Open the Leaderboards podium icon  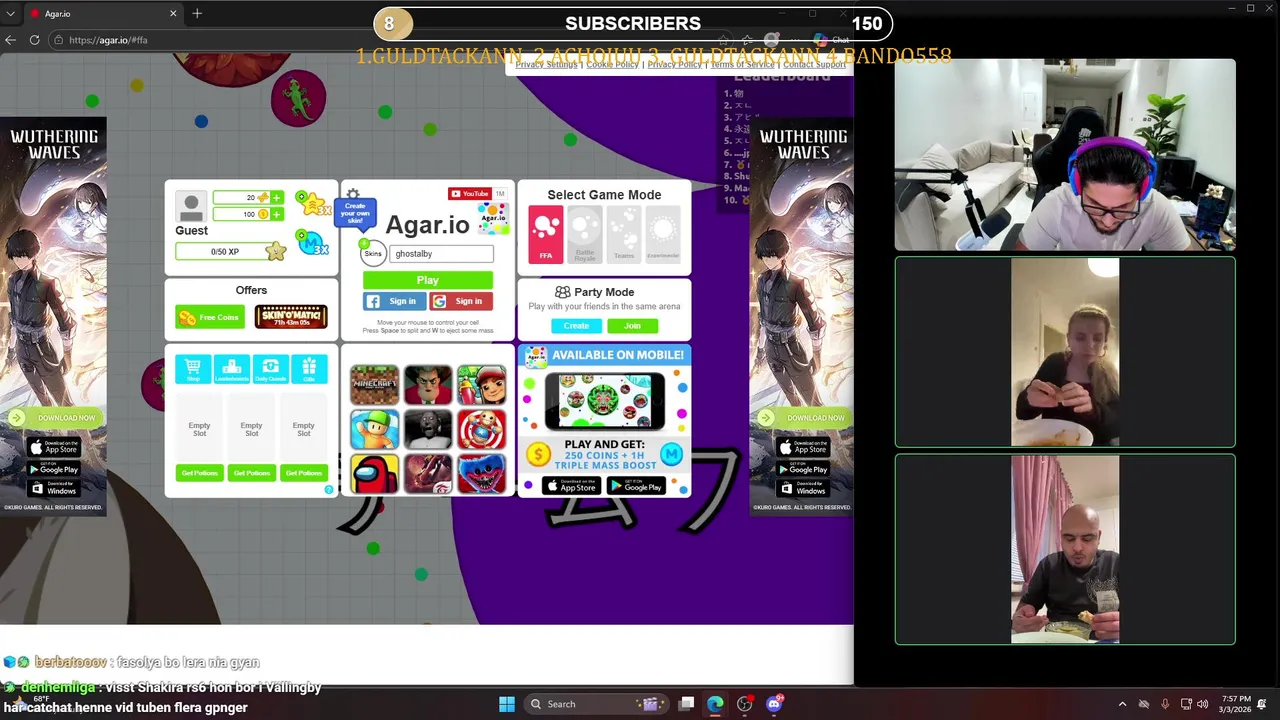click(x=232, y=369)
